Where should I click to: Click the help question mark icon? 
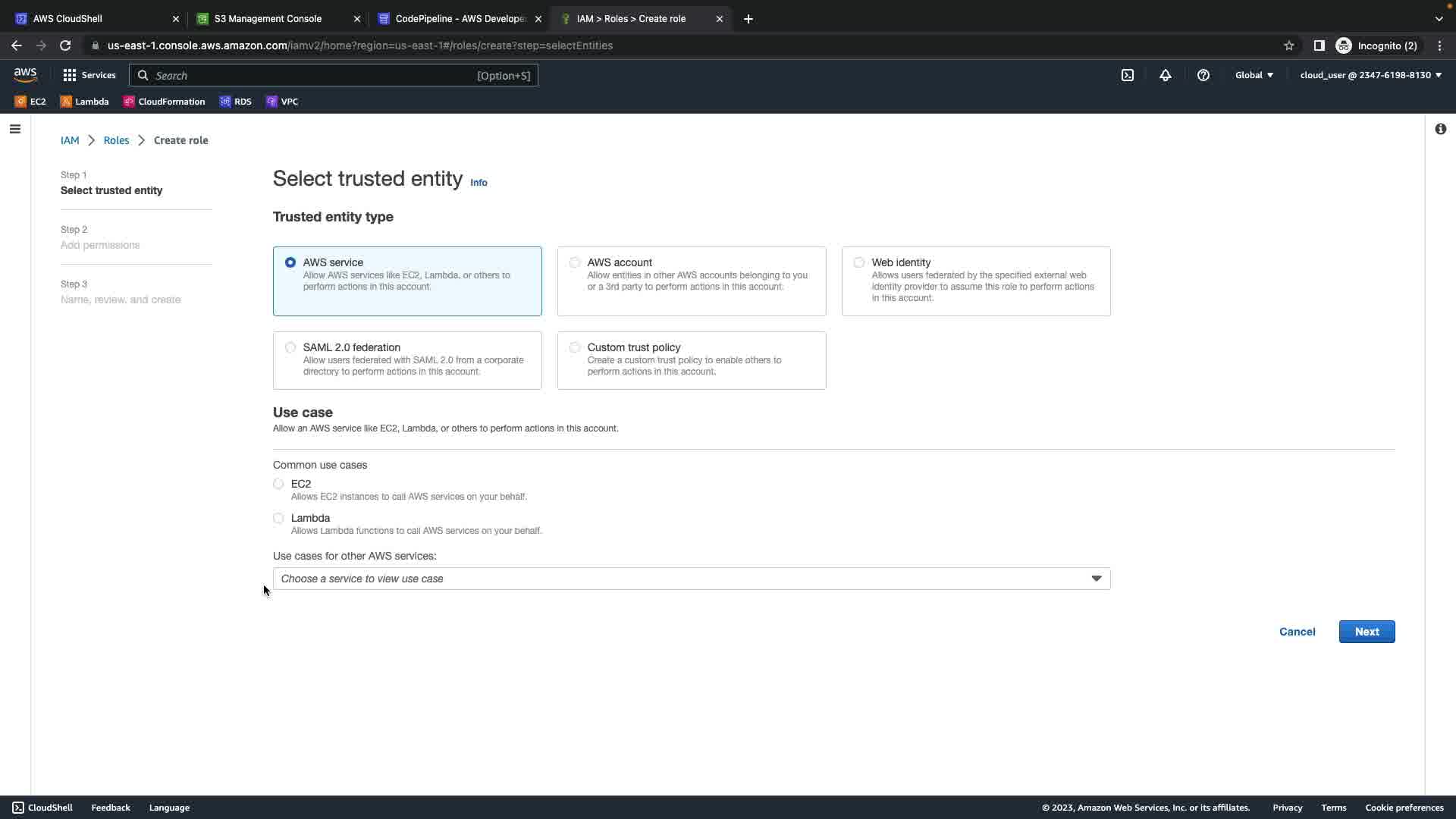[1203, 75]
